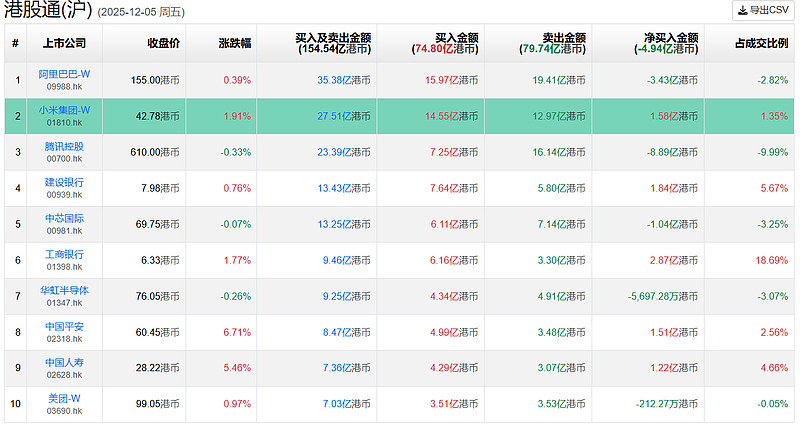
Task: Open the 工商银行 stock page
Action: coord(64,254)
